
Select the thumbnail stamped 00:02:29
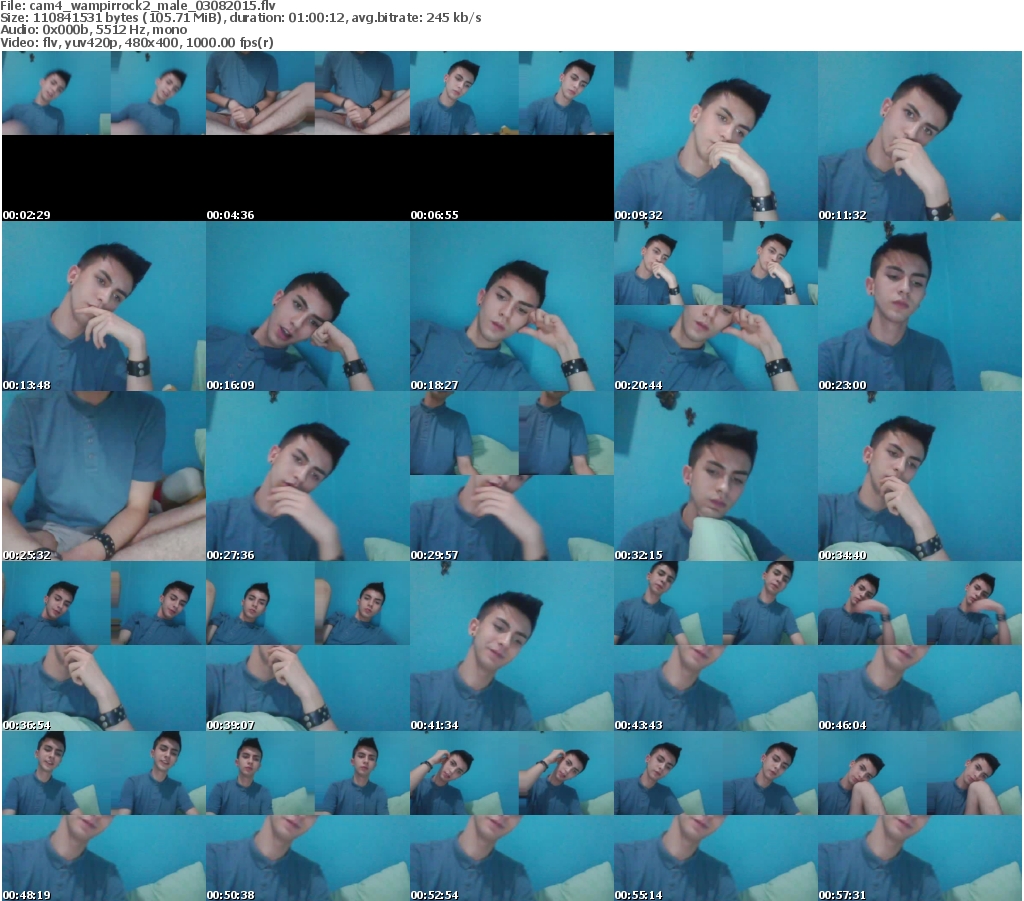coord(104,136)
